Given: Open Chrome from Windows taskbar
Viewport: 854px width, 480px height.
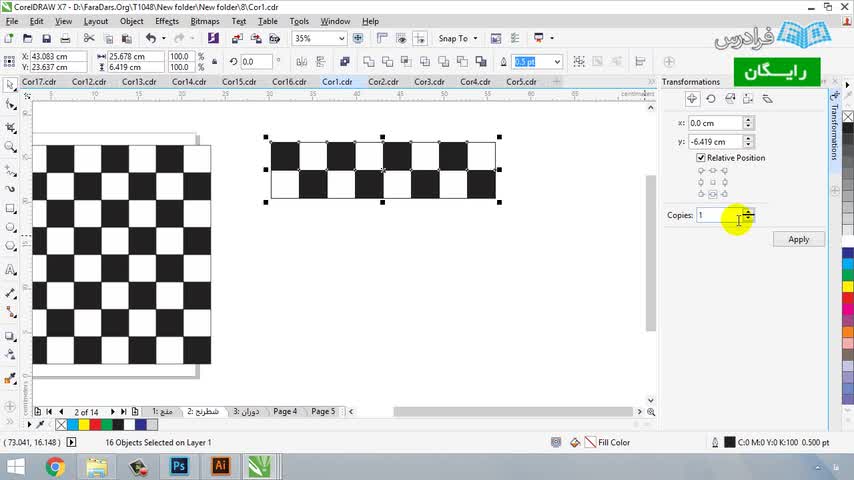Looking at the screenshot, I should [55, 466].
